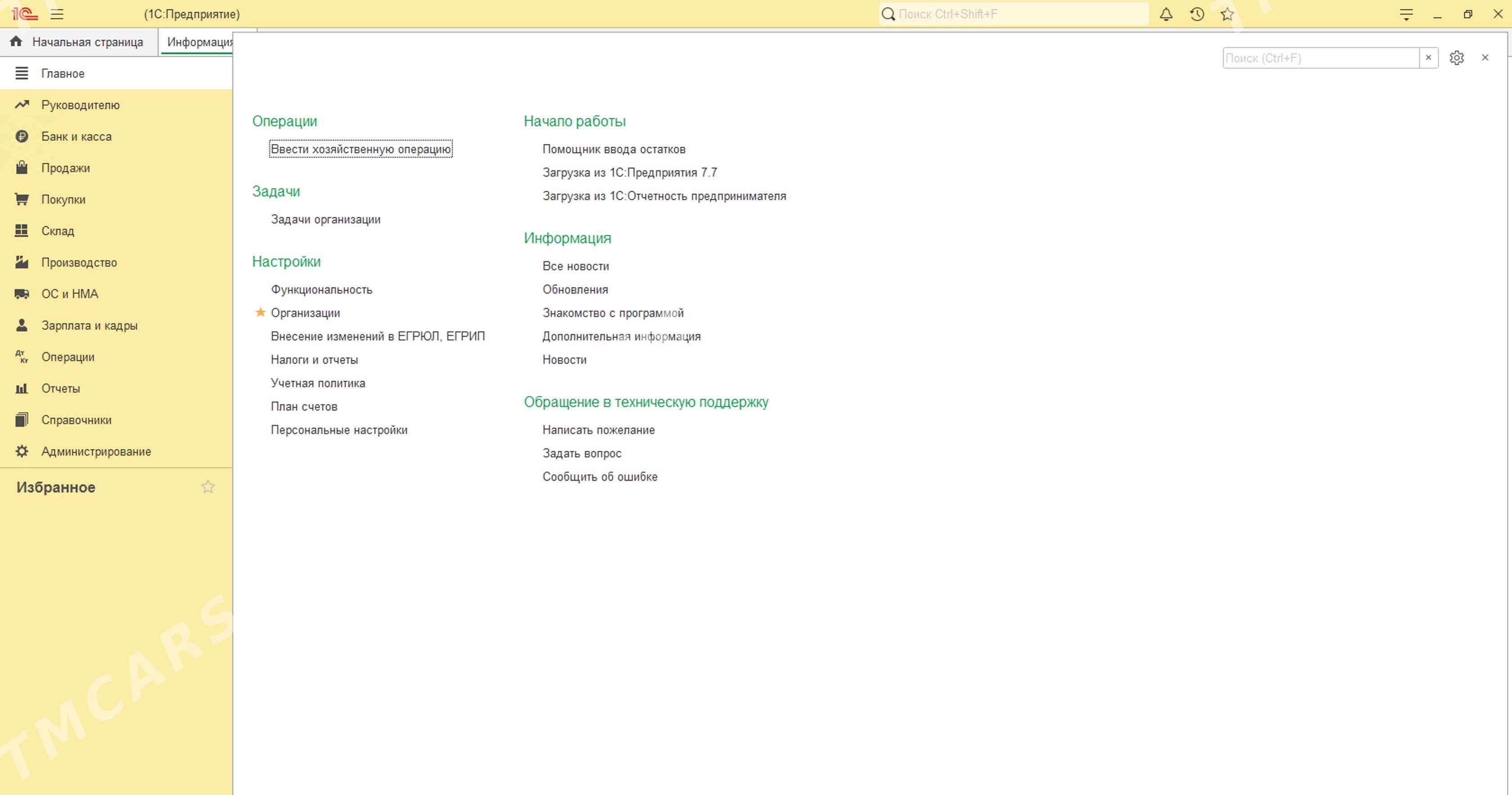
Task: Open Ввести хозяйственную операцию
Action: pos(361,149)
